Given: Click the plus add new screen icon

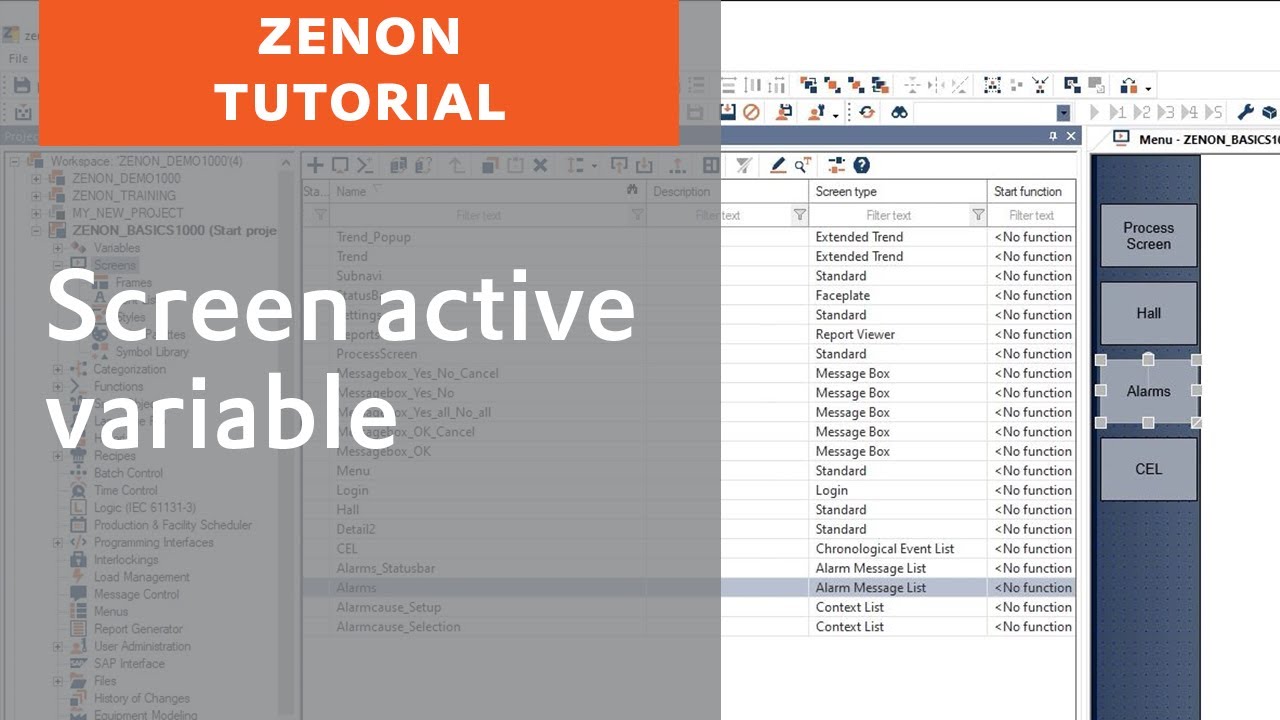Looking at the screenshot, I should point(315,165).
